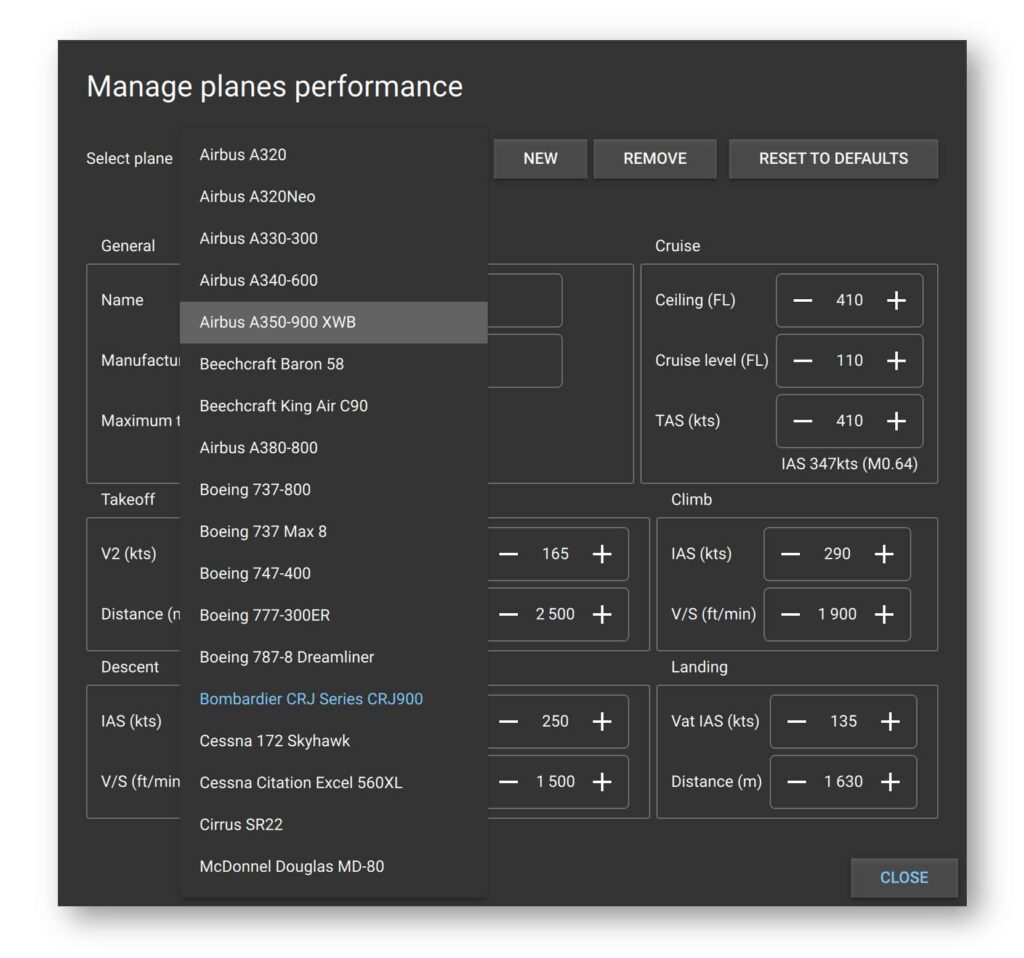Pick Boeing 747-400 entry
This screenshot has height=958, width=1024.
coord(334,573)
